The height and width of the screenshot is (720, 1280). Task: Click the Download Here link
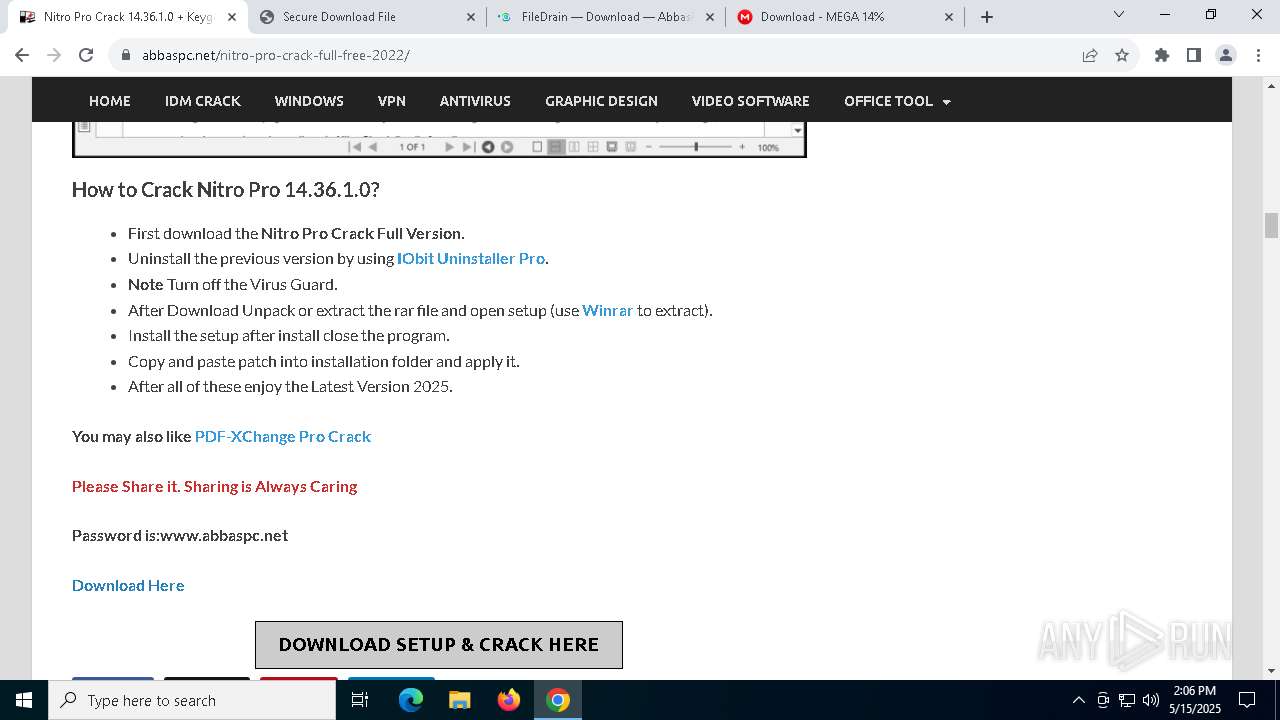click(x=128, y=585)
